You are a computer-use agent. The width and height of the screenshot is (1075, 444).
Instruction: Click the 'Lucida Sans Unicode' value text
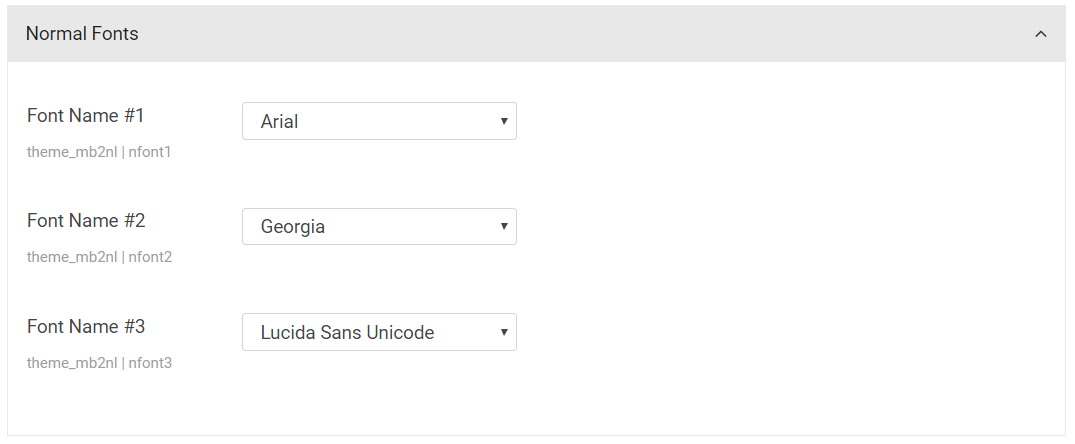pos(347,332)
